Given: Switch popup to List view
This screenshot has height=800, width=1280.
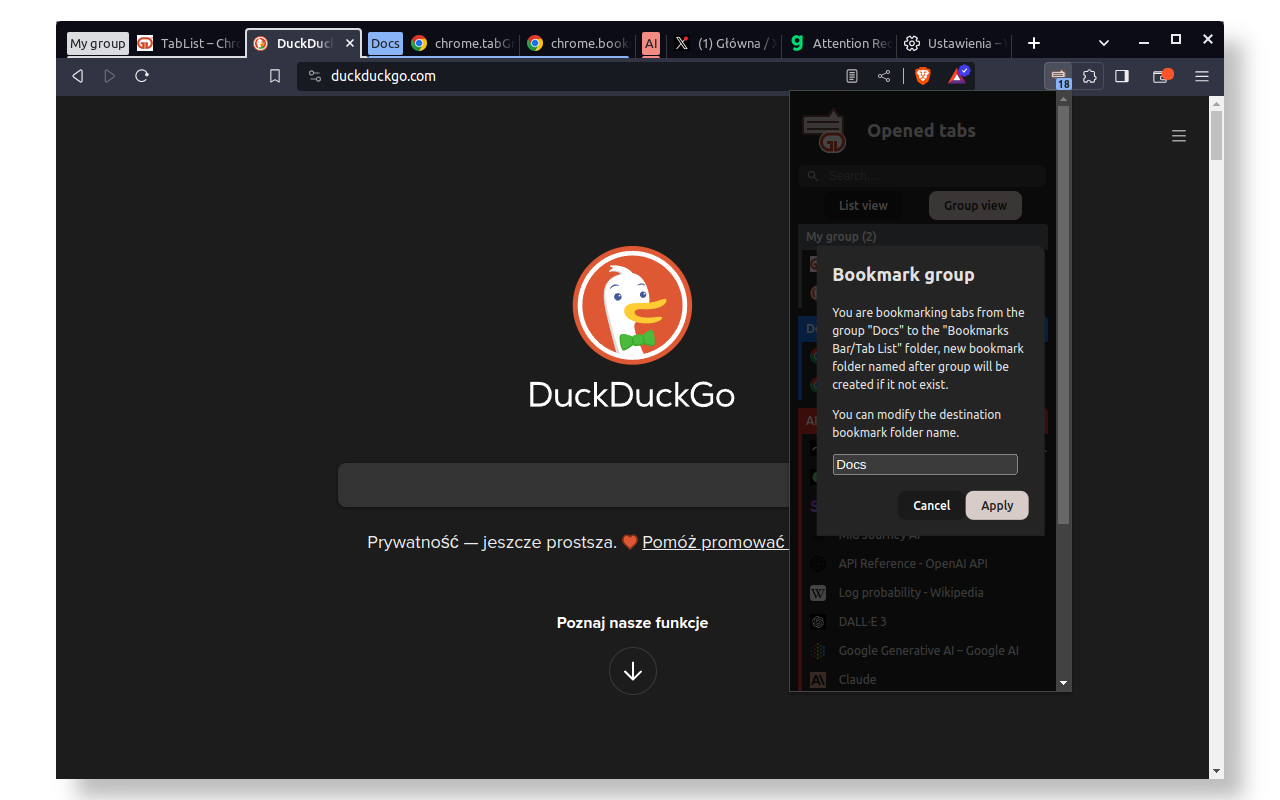Looking at the screenshot, I should pos(863,206).
